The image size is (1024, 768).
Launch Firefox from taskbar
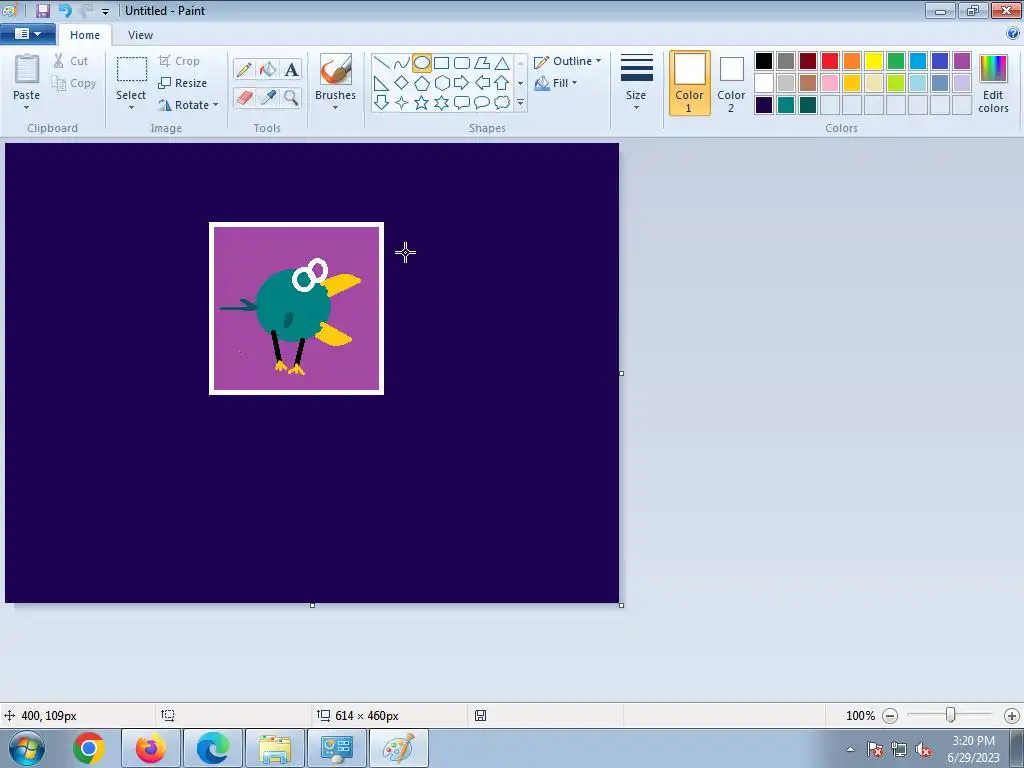coord(151,748)
